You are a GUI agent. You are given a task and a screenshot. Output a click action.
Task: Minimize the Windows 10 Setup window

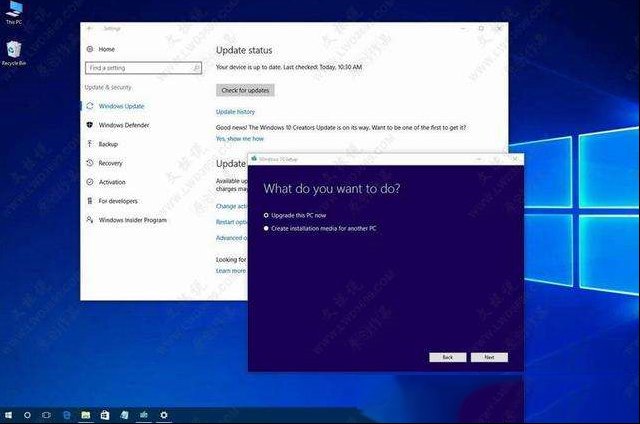click(479, 159)
